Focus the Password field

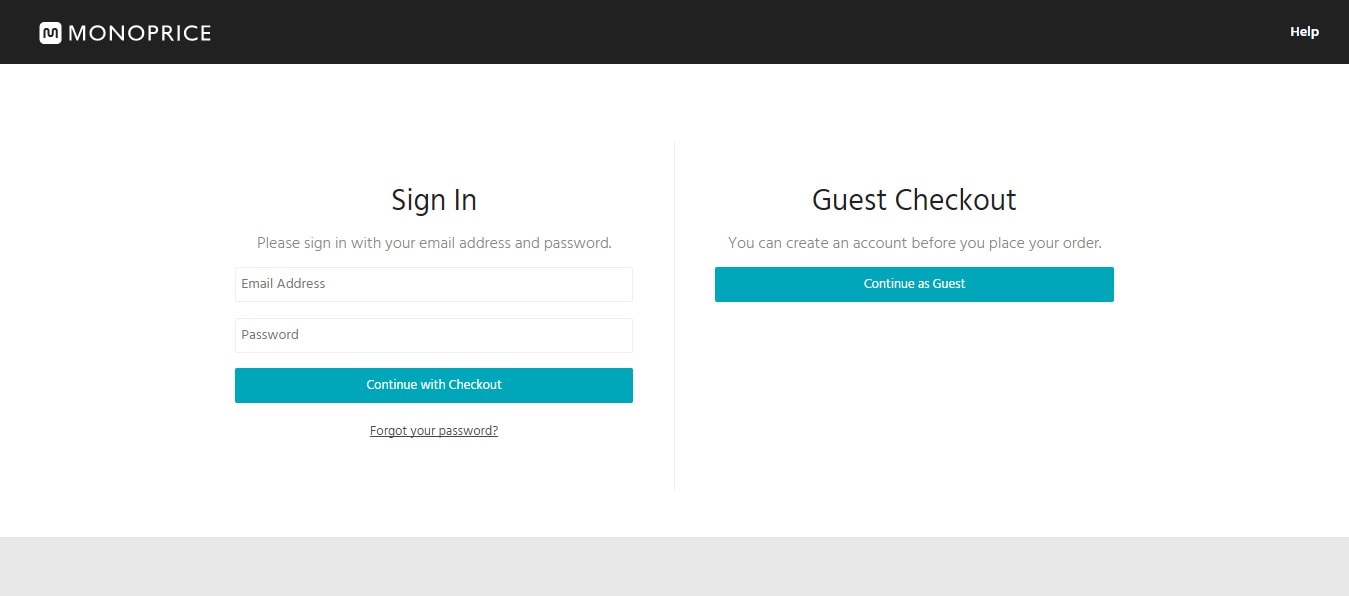[x=434, y=335]
